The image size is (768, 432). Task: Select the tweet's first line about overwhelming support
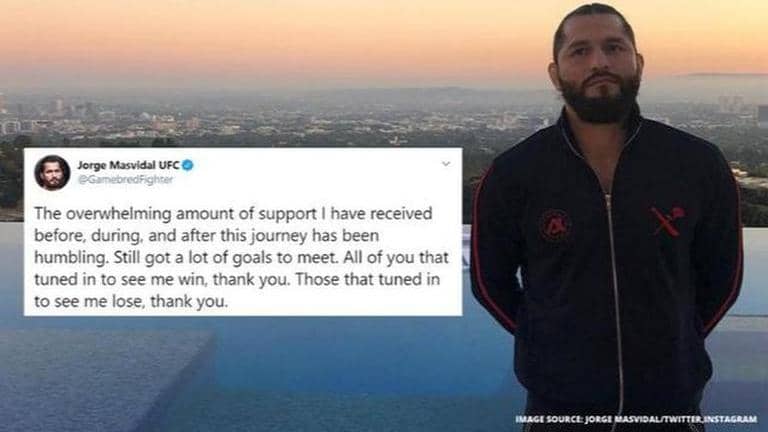point(233,214)
